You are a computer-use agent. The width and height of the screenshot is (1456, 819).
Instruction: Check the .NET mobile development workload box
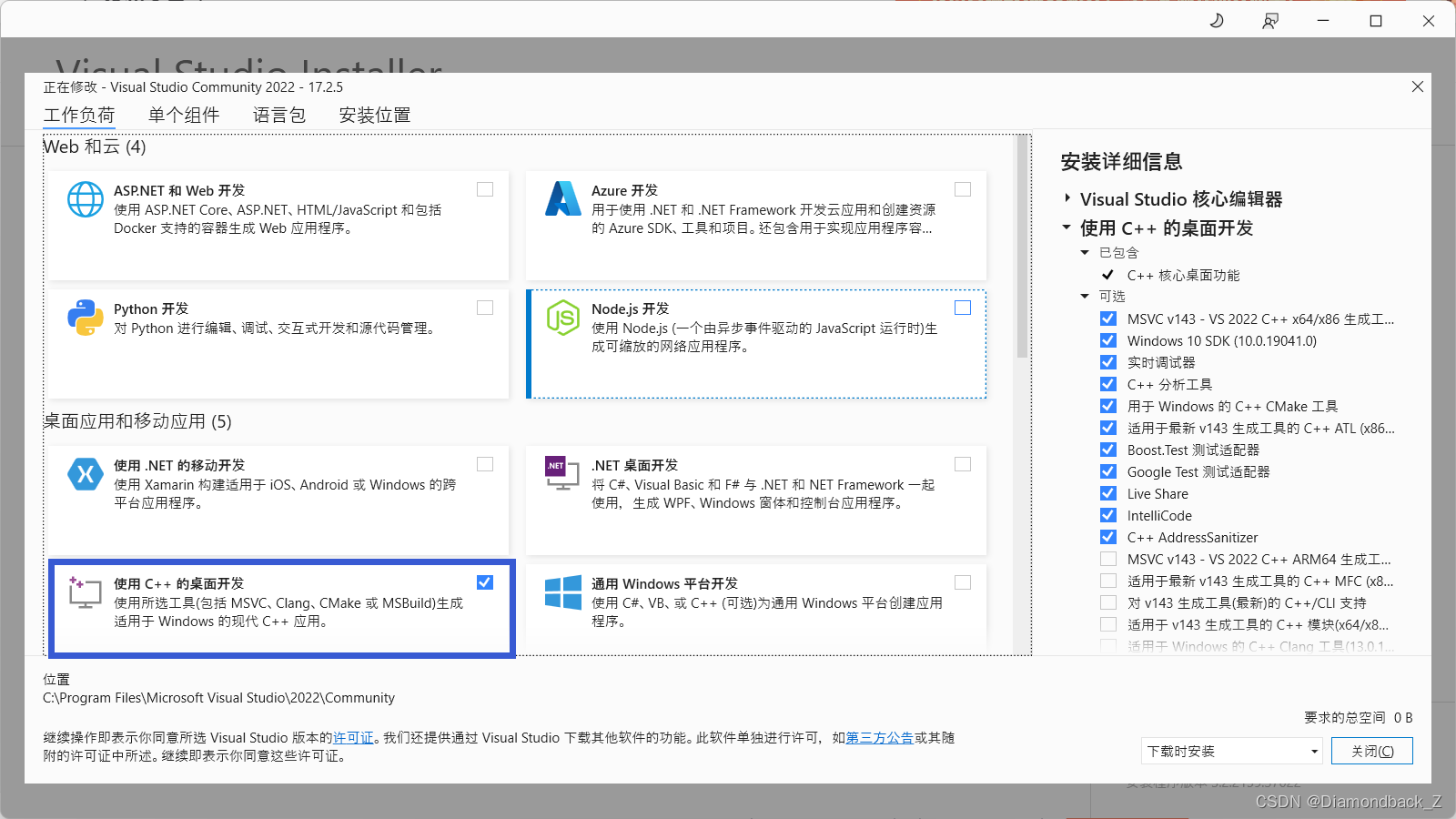tap(485, 464)
